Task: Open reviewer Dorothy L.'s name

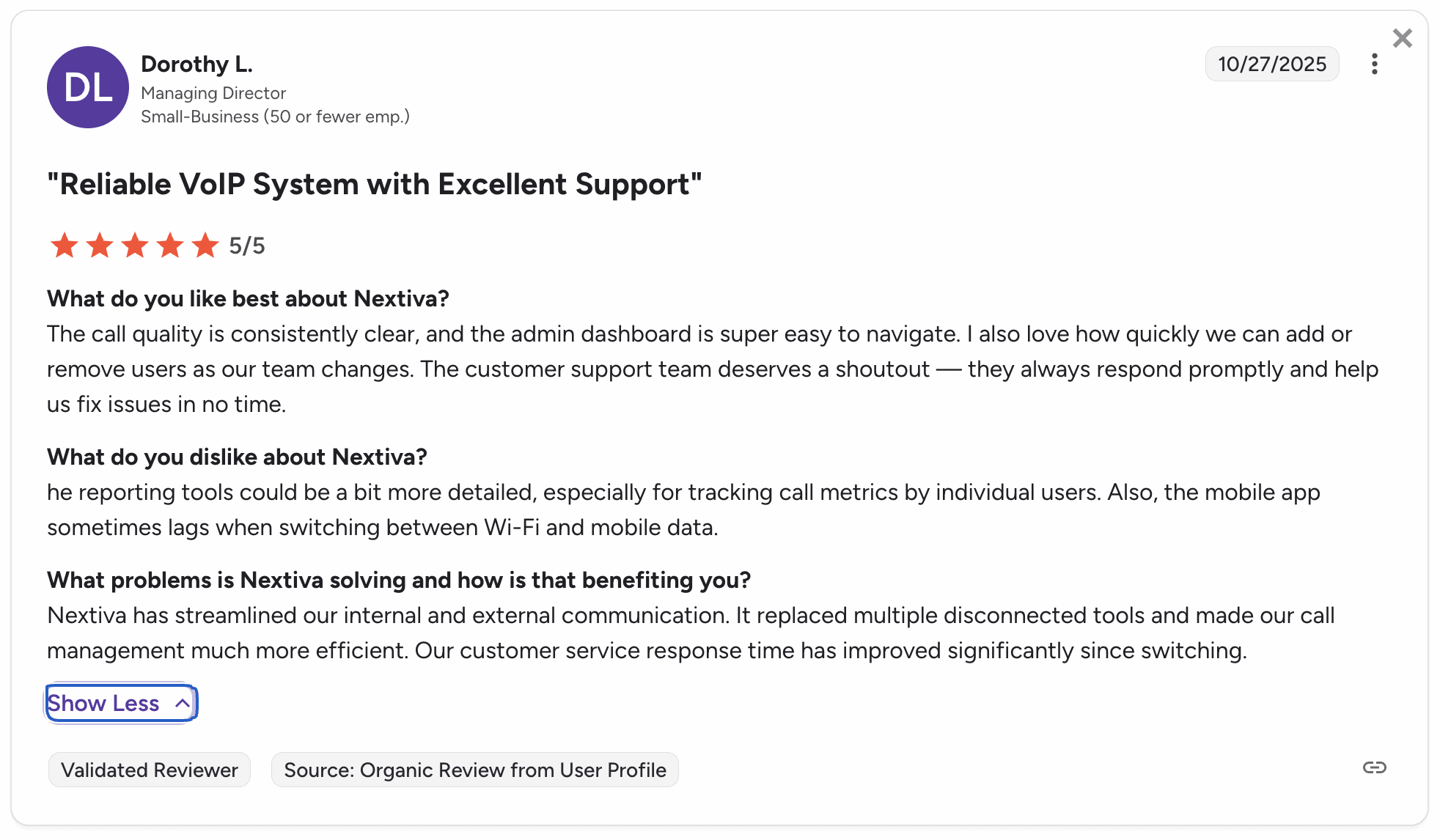Action: coord(196,65)
